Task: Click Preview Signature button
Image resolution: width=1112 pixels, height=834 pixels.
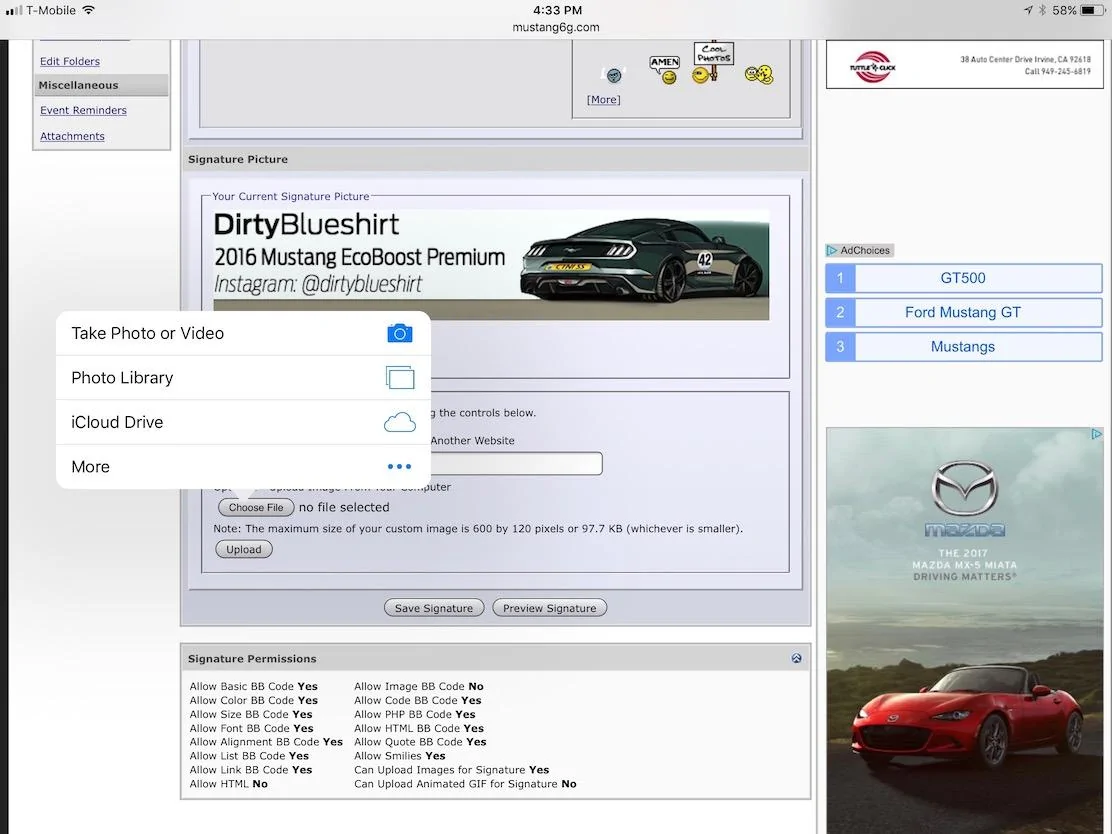Action: coord(550,608)
